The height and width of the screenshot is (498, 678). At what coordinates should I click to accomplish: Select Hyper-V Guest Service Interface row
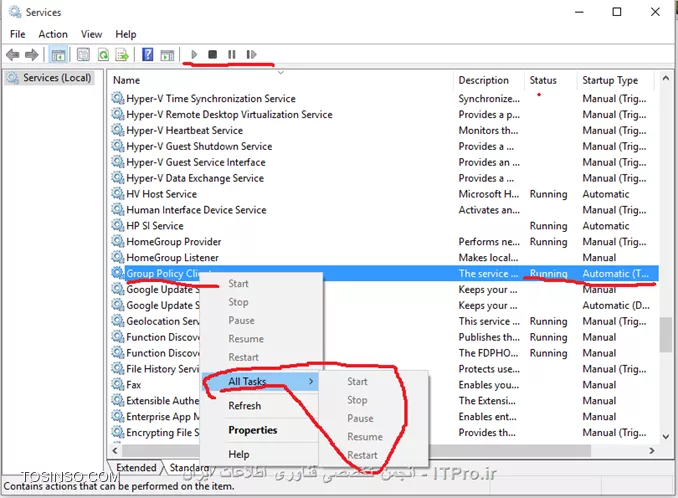(x=384, y=162)
